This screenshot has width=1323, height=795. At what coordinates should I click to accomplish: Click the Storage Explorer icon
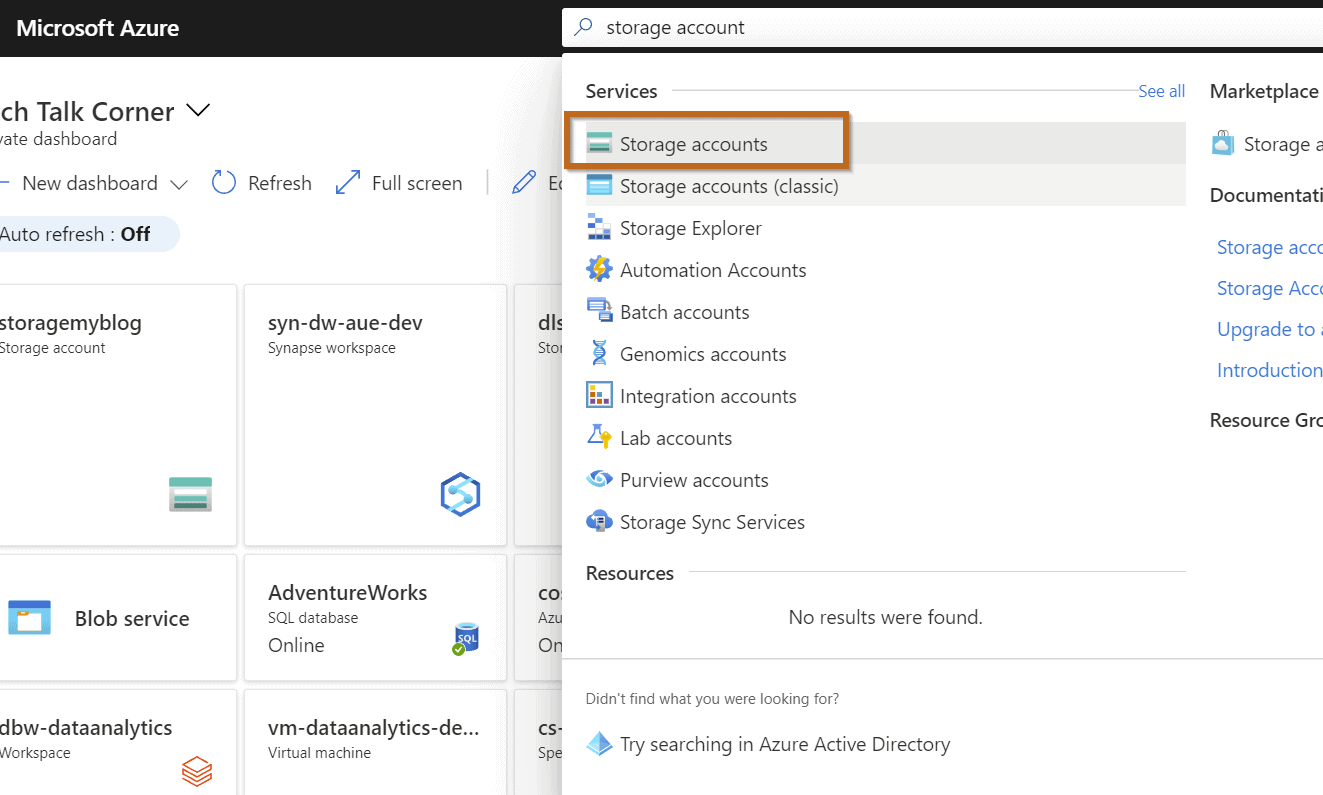click(599, 227)
